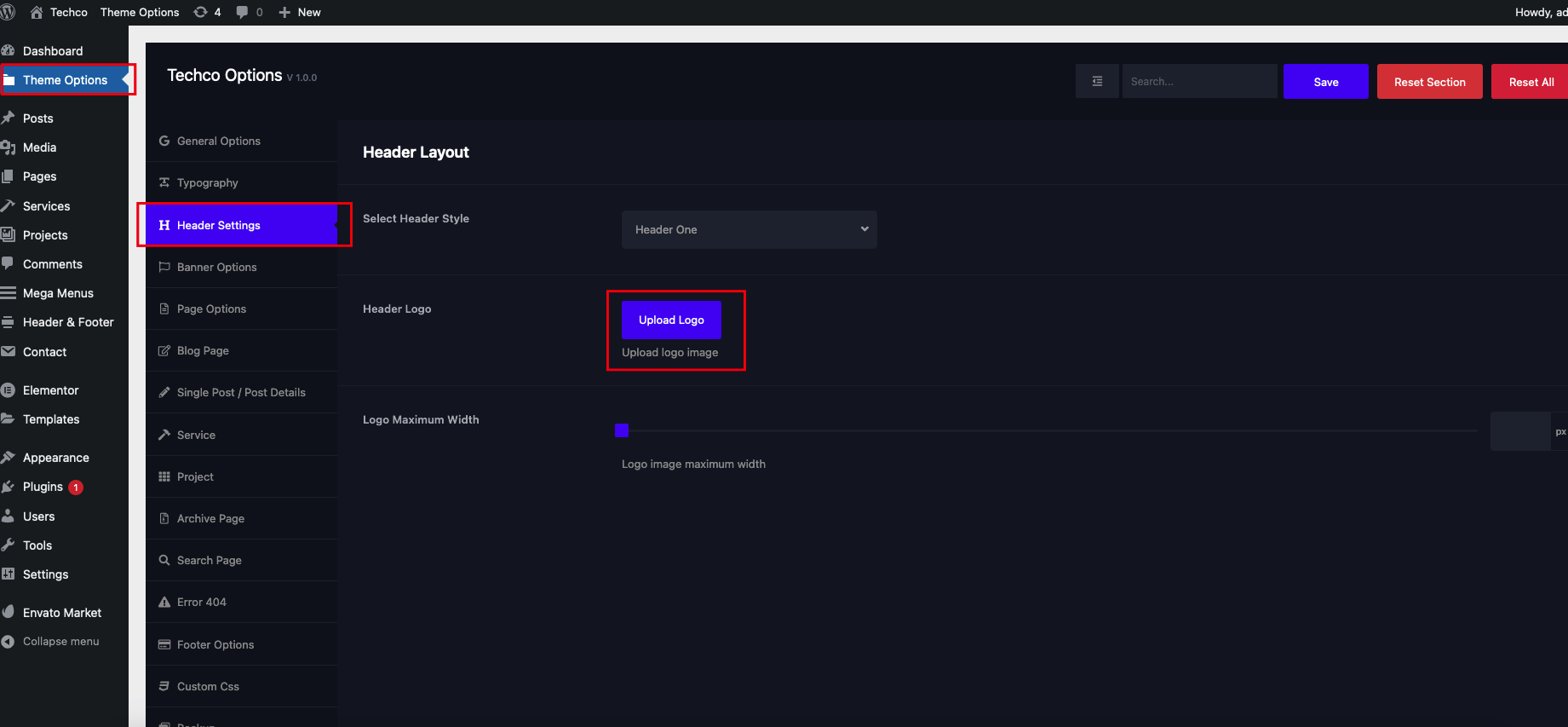1568x727 pixels.
Task: Open the Dashboard menu item
Action: (52, 51)
